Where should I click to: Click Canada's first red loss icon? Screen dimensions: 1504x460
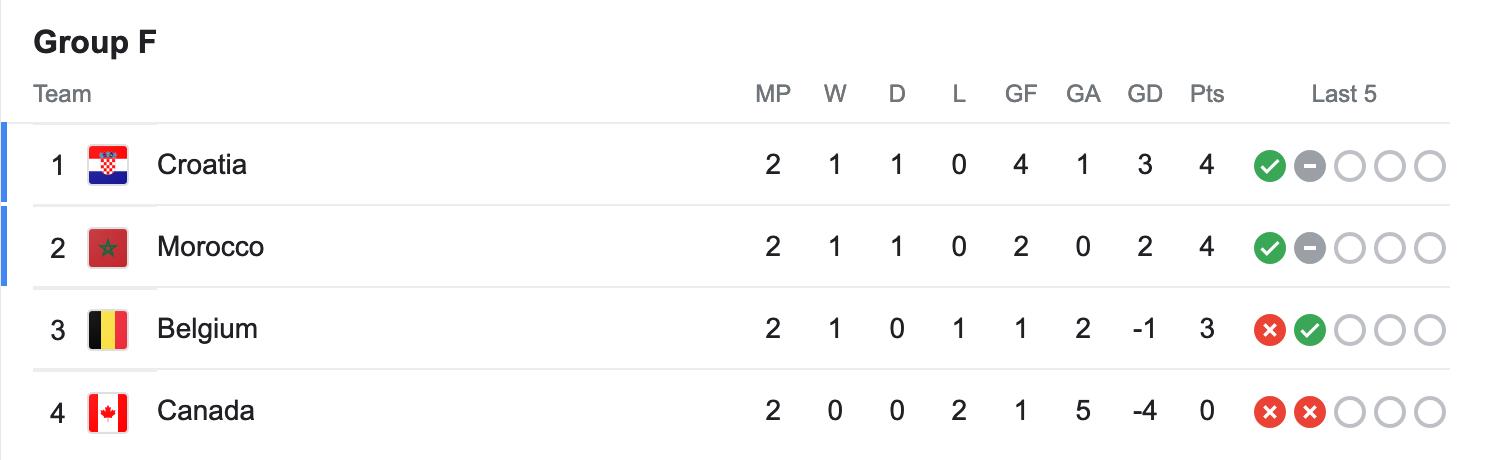pos(1269,412)
